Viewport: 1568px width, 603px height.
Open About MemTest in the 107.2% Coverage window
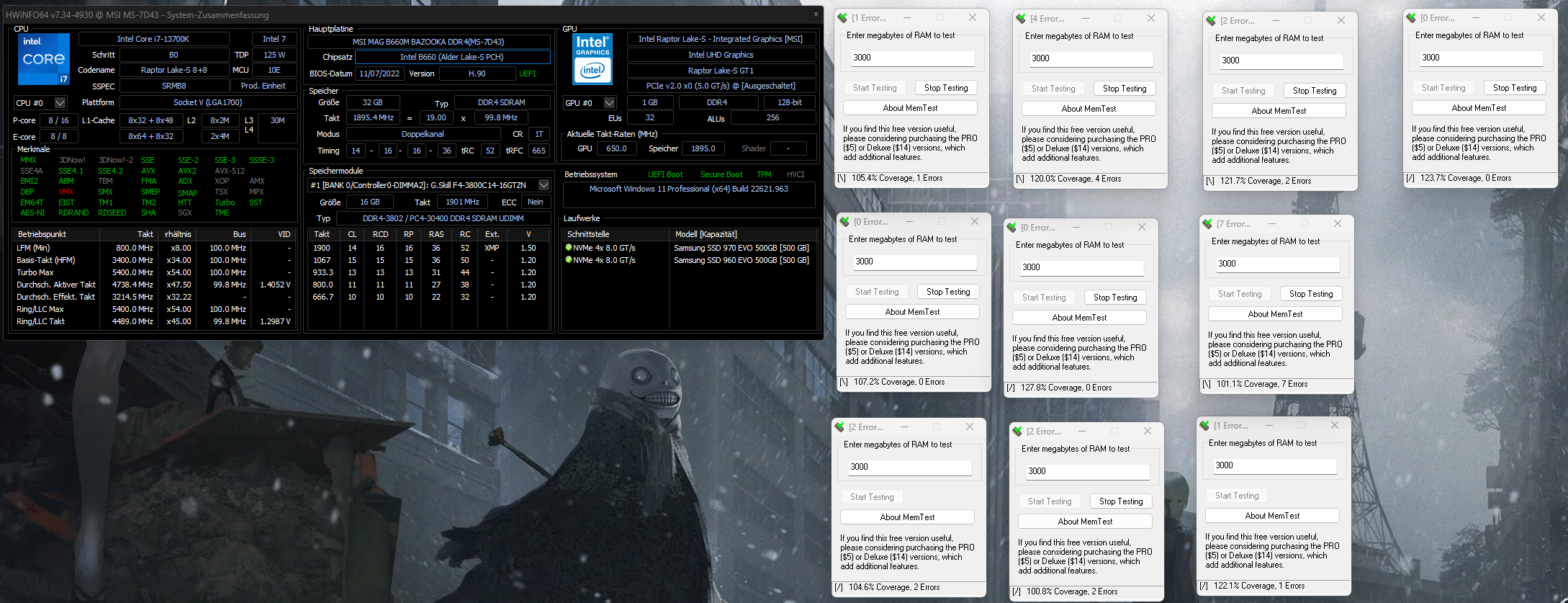pos(912,312)
